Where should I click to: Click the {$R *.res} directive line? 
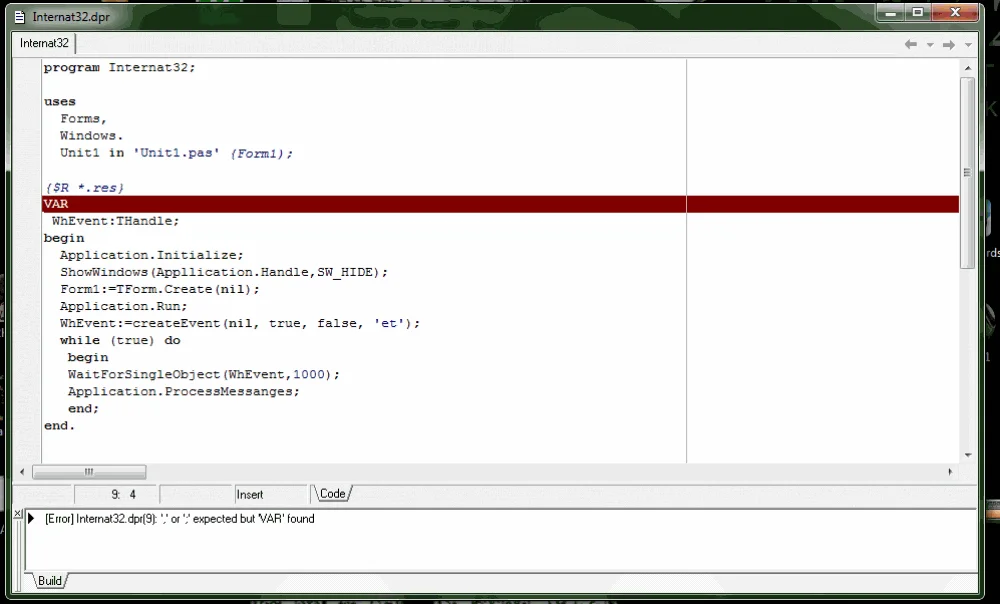click(84, 188)
